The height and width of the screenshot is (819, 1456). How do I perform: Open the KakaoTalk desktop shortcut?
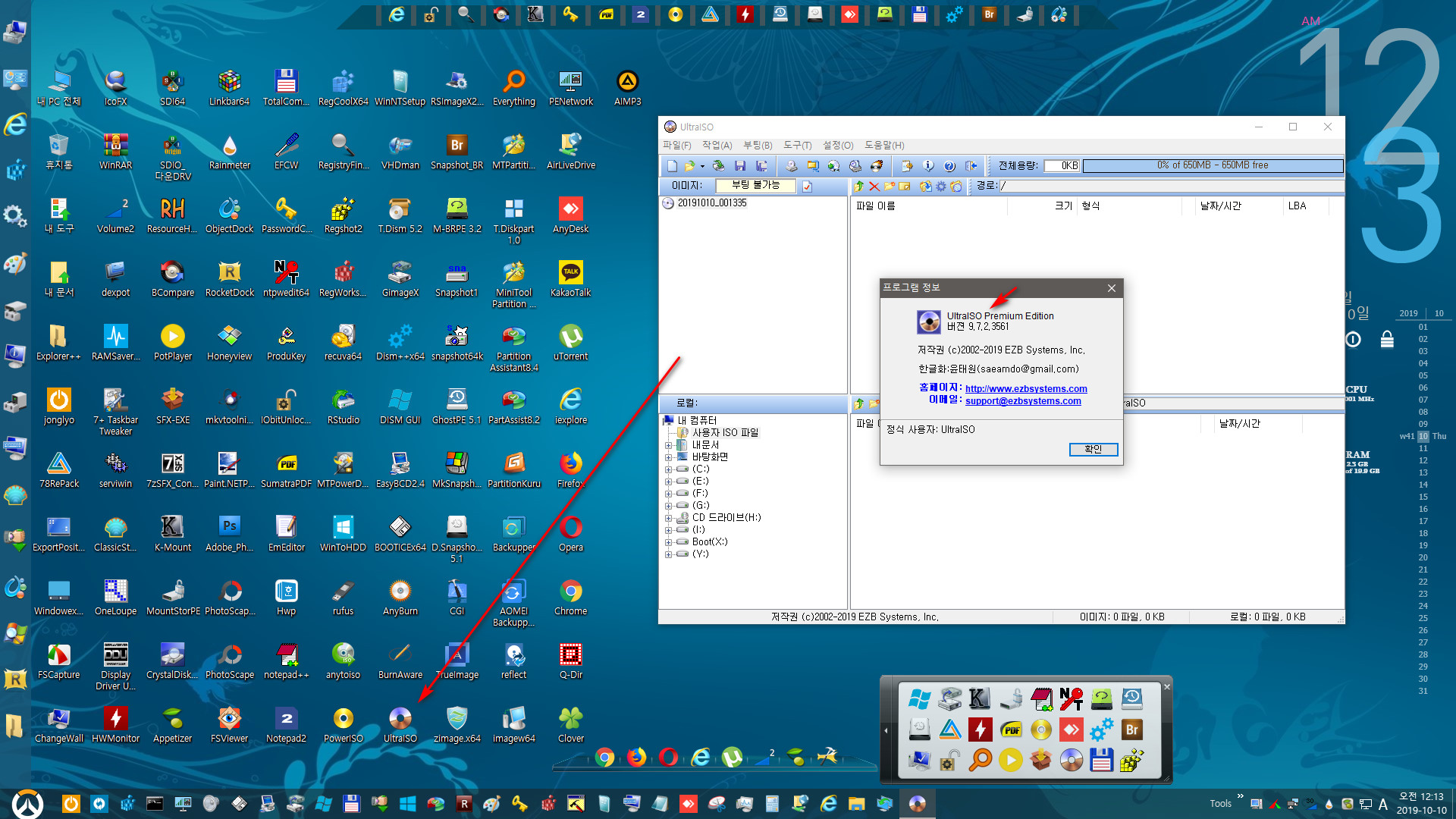[570, 278]
